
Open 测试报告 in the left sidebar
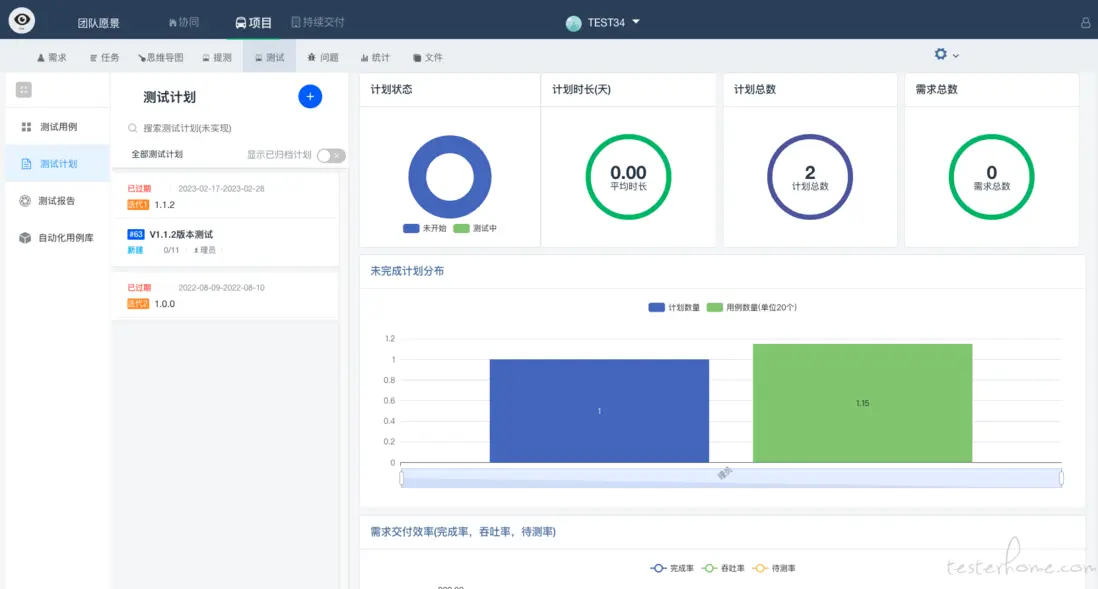click(x=57, y=201)
